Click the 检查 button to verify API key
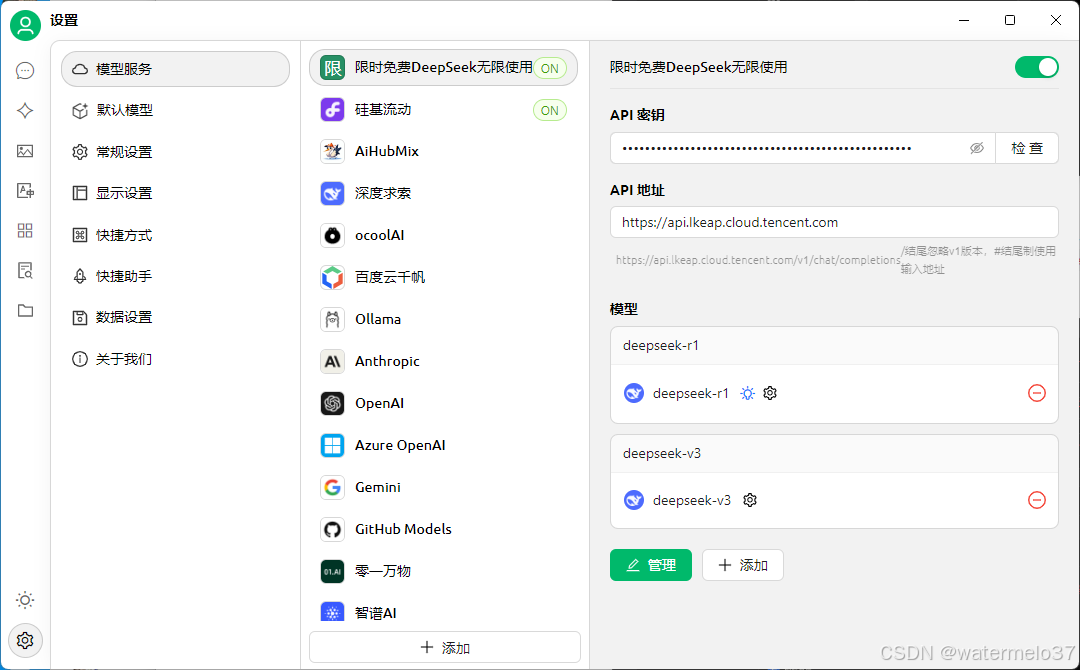Viewport: 1080px width, 670px height. pyautogui.click(x=1027, y=148)
